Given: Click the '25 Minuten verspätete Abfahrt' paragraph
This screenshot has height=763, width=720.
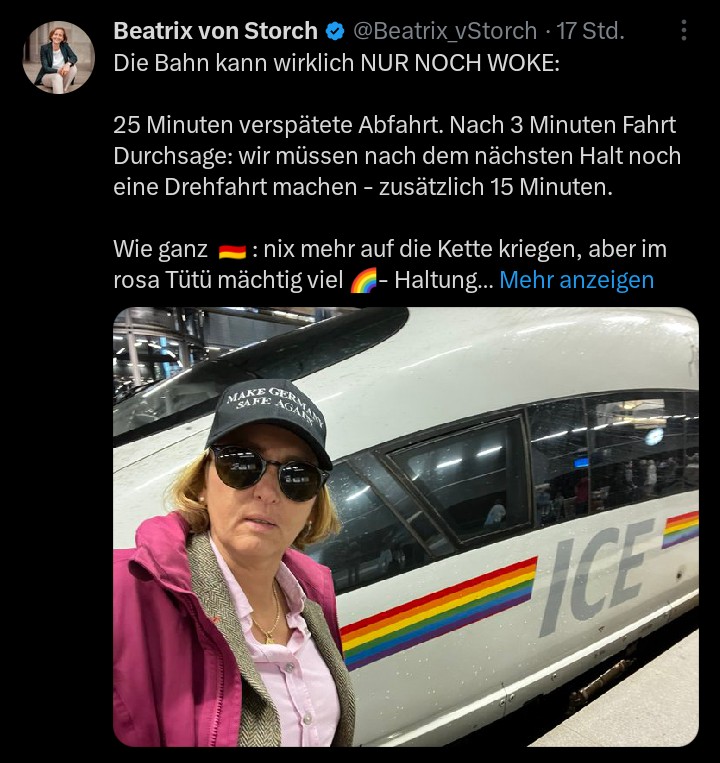Looking at the screenshot, I should click(x=397, y=156).
